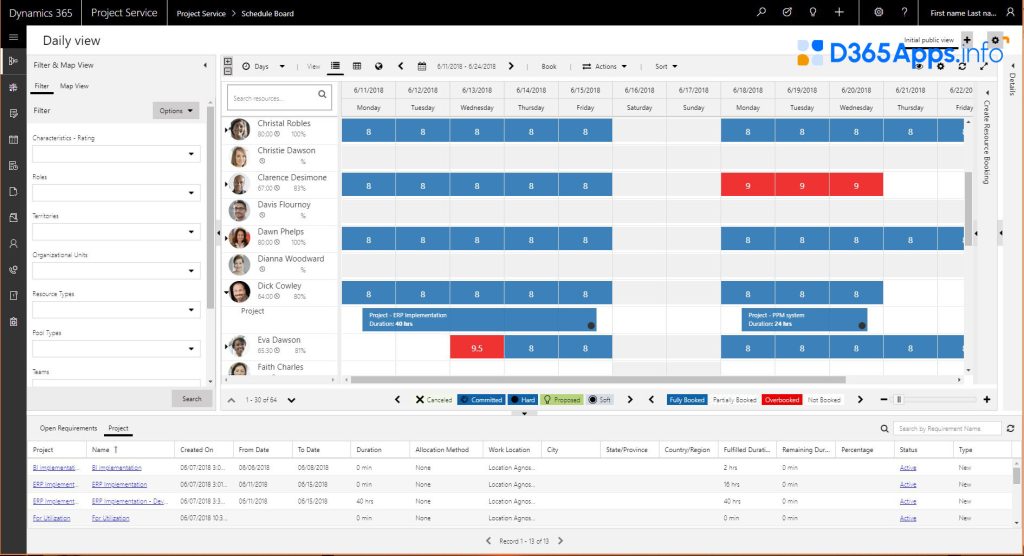Viewport: 1024px width, 556px height.
Task: Open the settings gear in top bar
Action: click(878, 12)
